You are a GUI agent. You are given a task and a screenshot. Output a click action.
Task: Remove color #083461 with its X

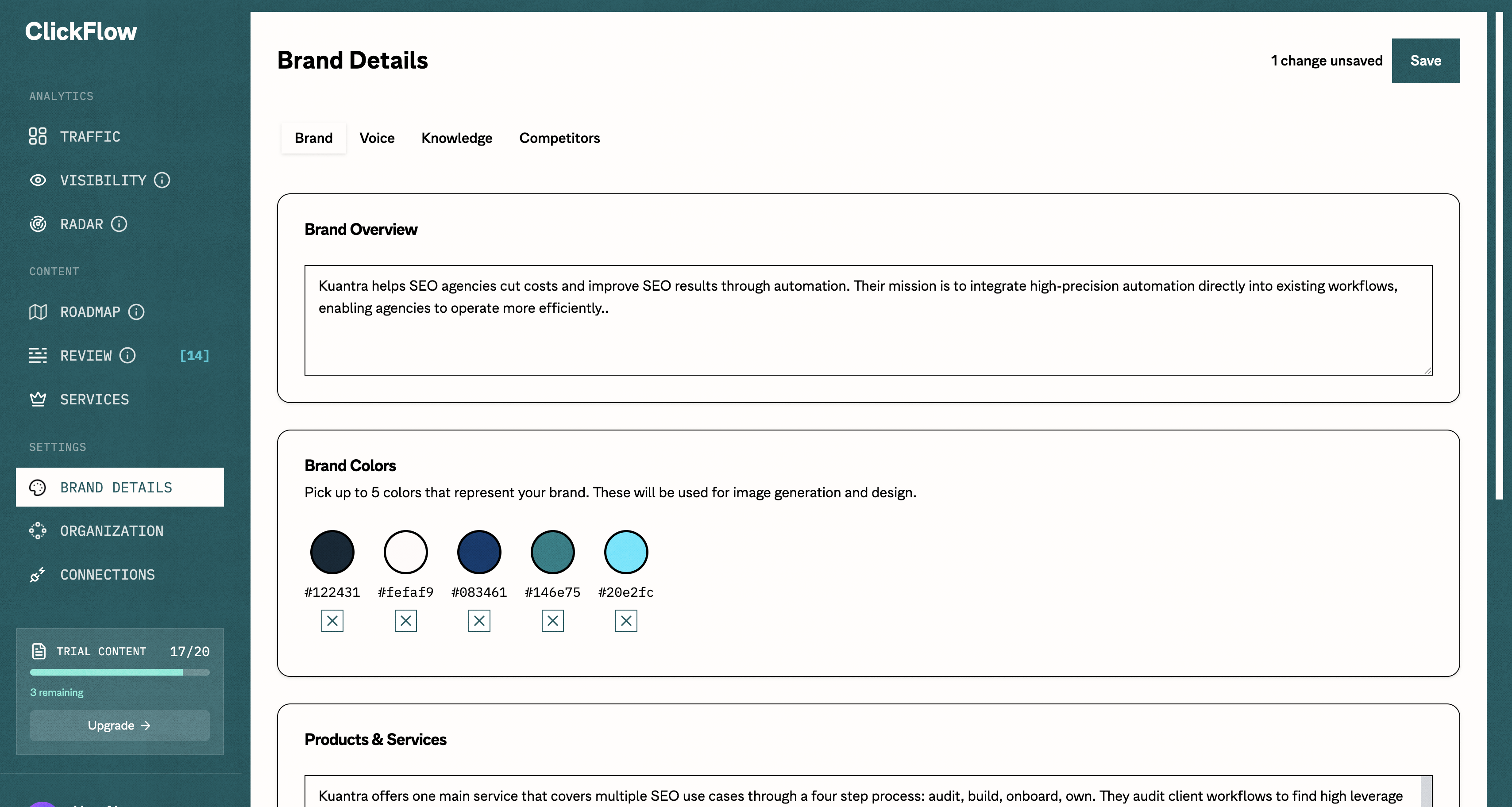tap(479, 621)
